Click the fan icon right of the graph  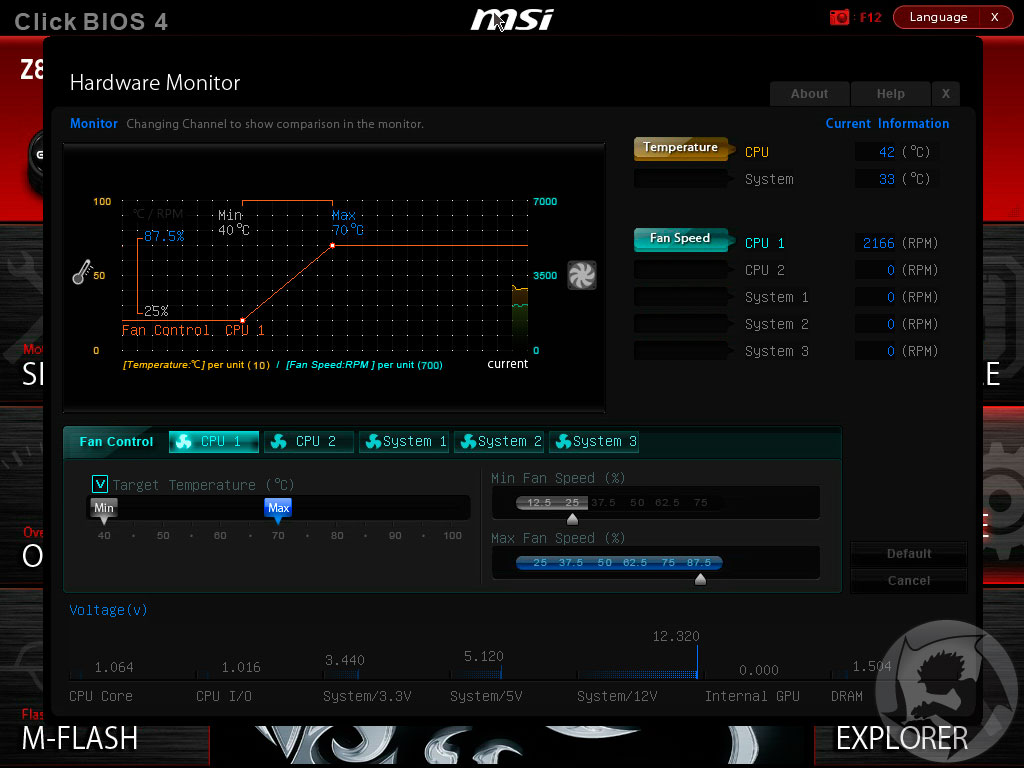point(581,275)
